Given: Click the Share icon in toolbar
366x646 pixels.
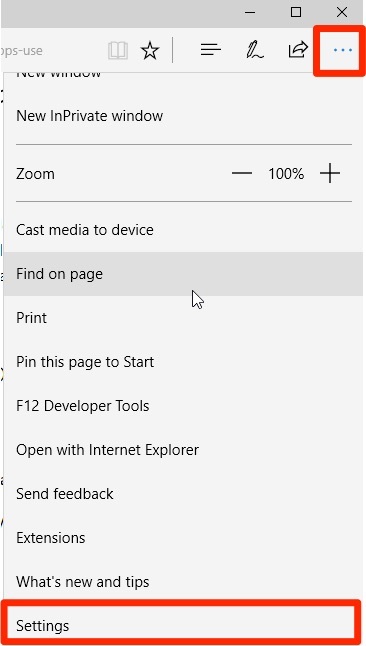Looking at the screenshot, I should click(x=298, y=50).
